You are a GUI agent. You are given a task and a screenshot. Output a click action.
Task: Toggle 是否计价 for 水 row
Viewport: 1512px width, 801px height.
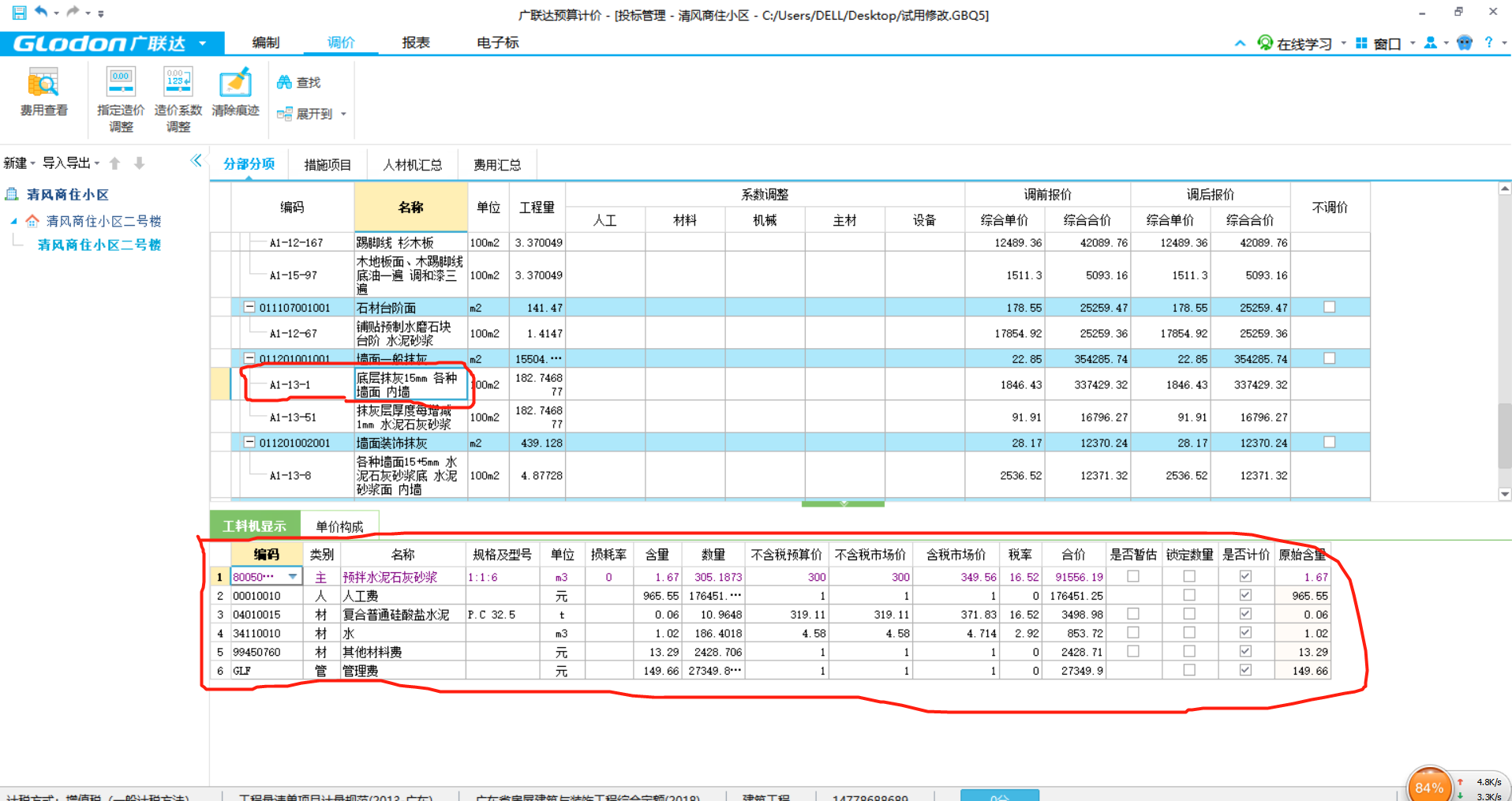coord(1245,633)
